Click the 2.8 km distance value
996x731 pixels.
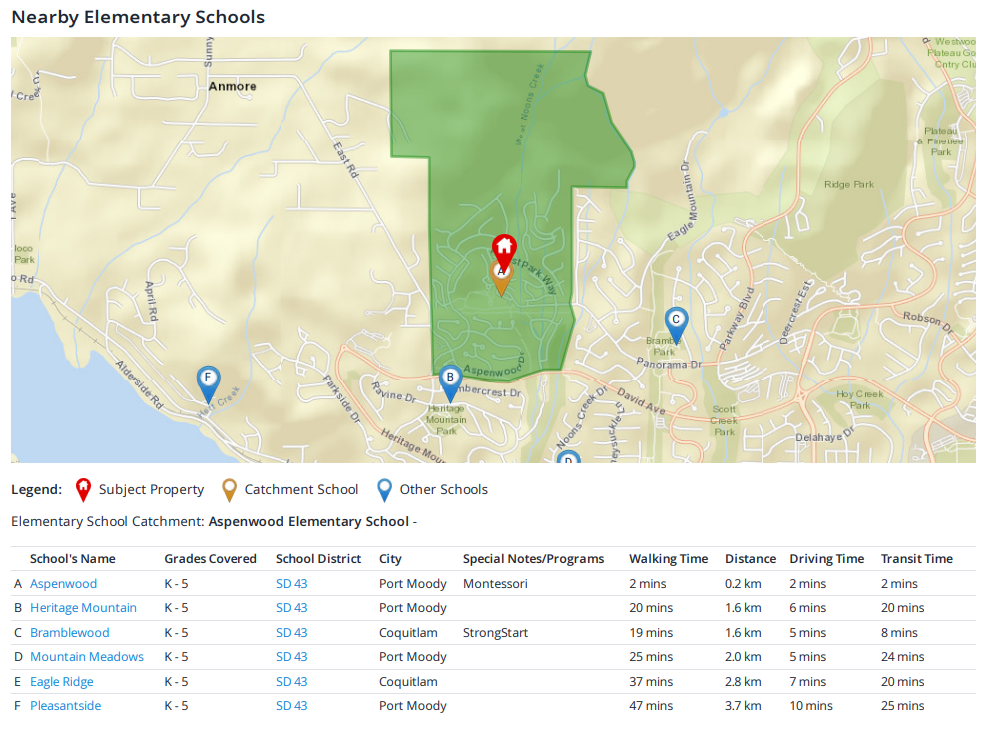click(743, 681)
